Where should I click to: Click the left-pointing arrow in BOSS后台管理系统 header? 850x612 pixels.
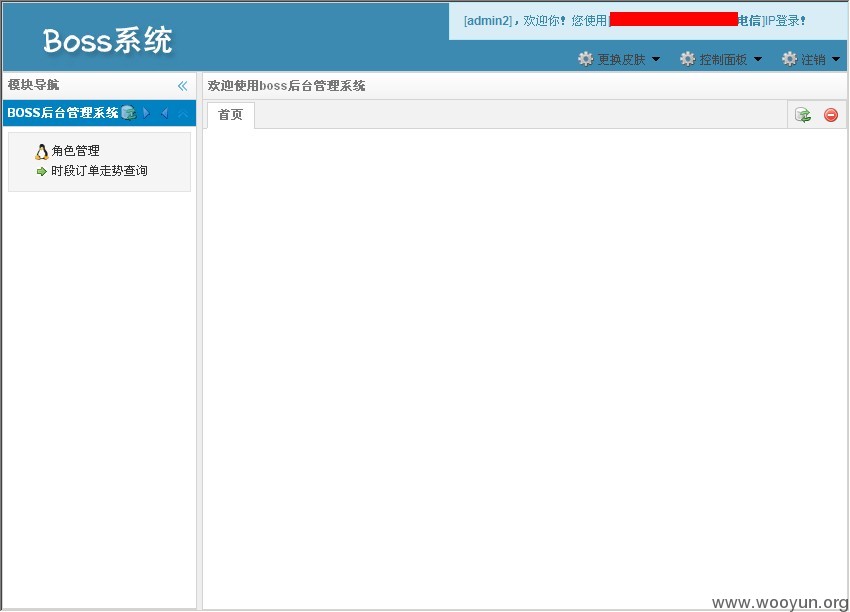[x=165, y=113]
